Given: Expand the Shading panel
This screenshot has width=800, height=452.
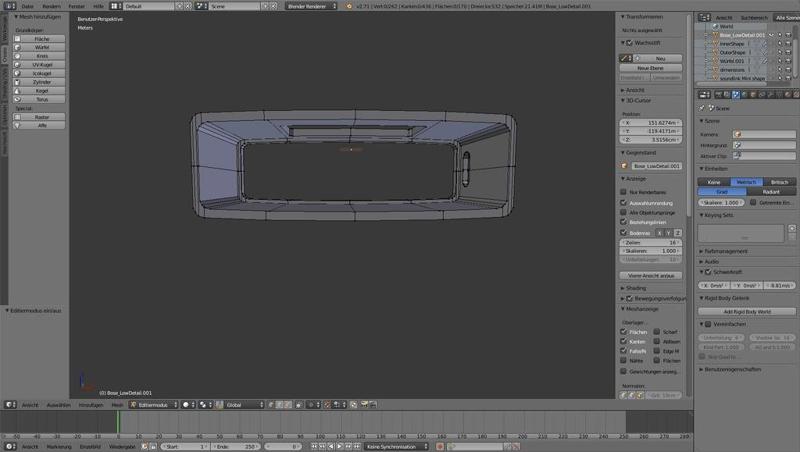Looking at the screenshot, I should click(x=636, y=288).
